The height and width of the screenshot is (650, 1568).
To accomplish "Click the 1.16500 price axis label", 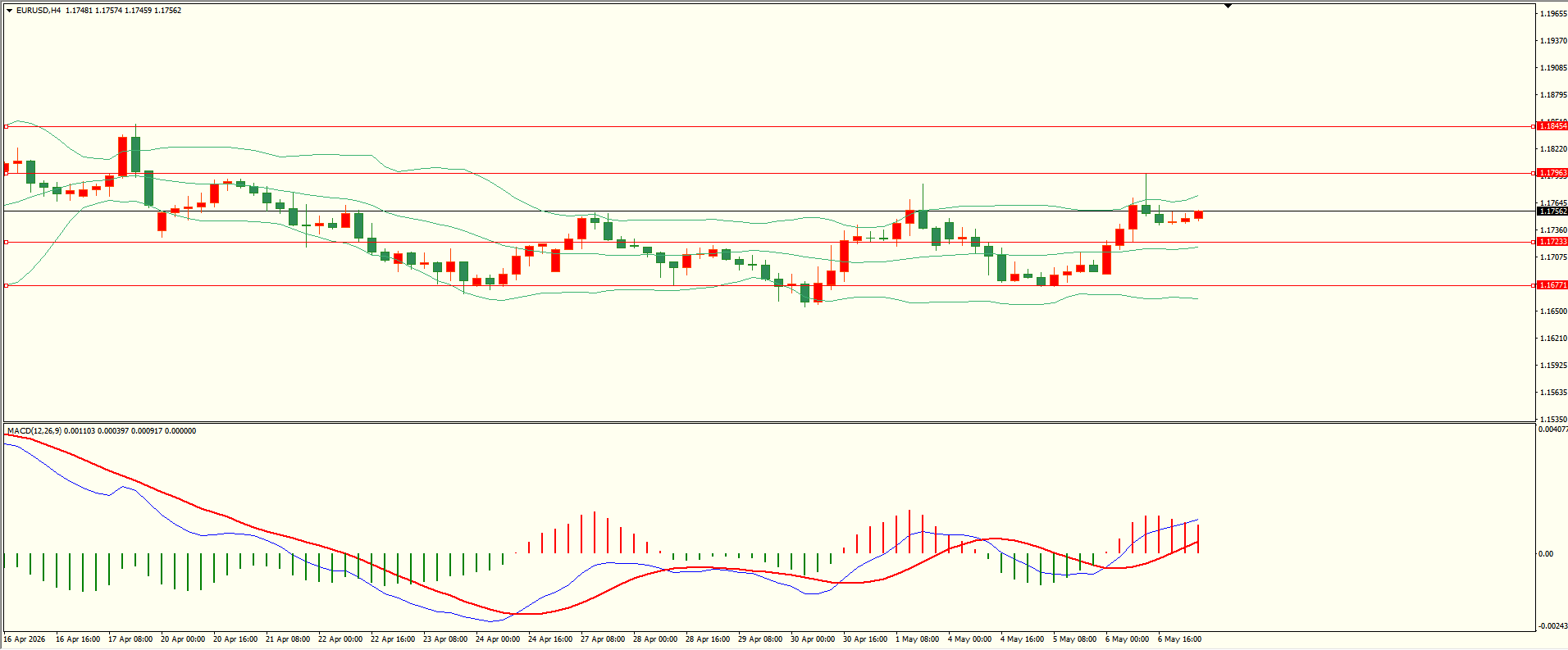I will pos(1553,311).
